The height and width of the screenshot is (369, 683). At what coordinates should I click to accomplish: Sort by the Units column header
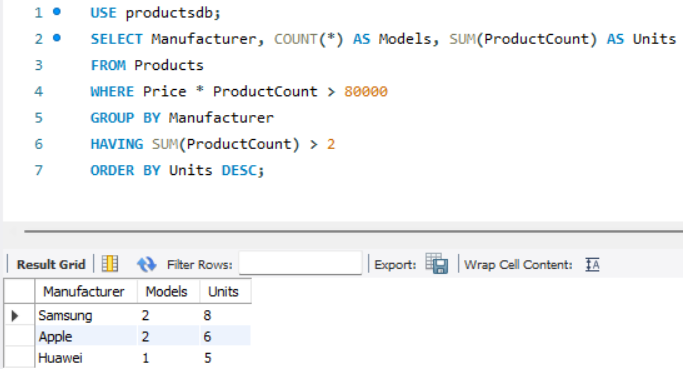(x=225, y=291)
